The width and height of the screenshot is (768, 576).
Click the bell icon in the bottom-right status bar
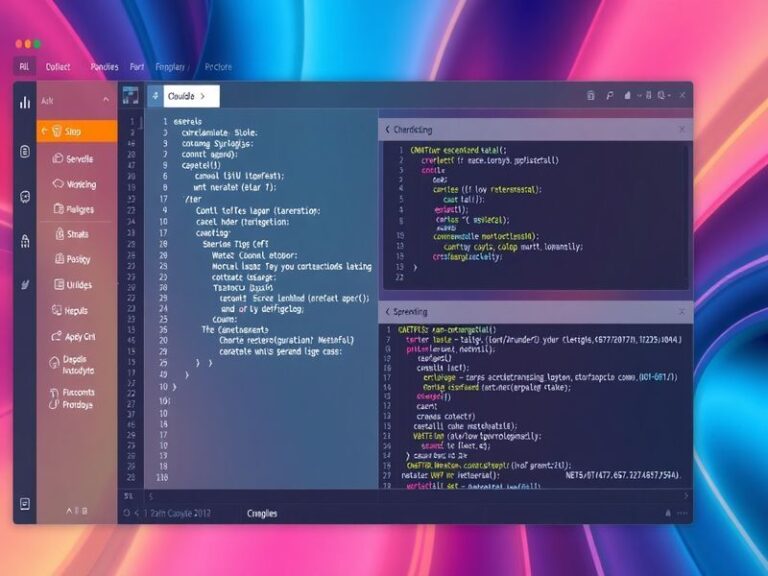[x=668, y=513]
